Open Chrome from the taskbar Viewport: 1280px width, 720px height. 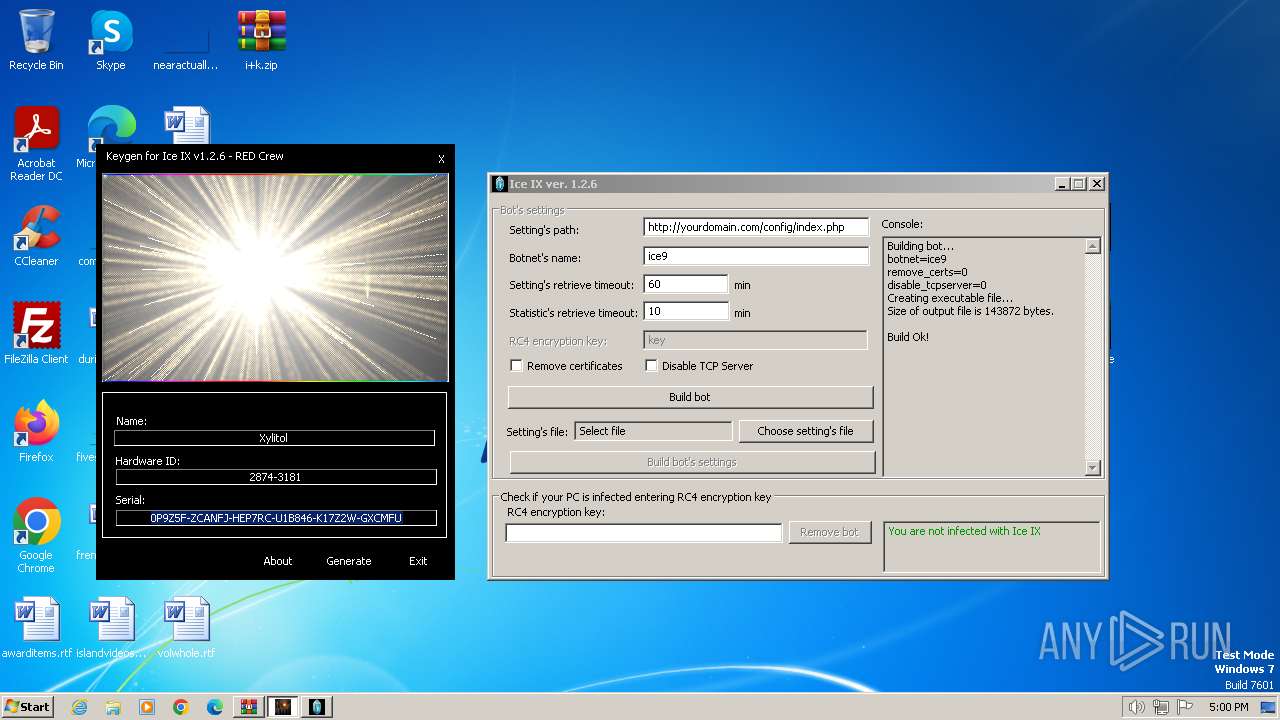181,707
